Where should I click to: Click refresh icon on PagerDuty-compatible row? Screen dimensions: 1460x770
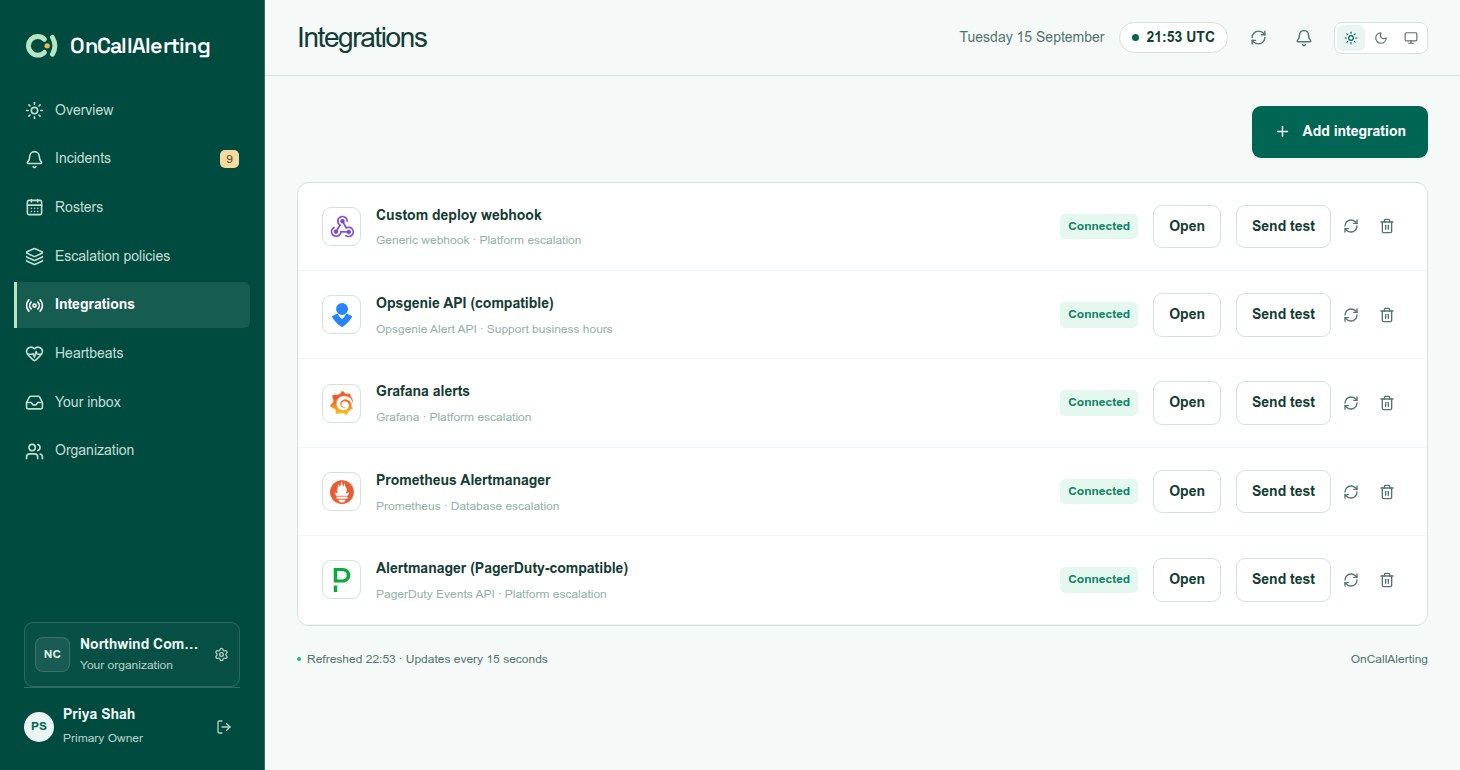(x=1351, y=579)
